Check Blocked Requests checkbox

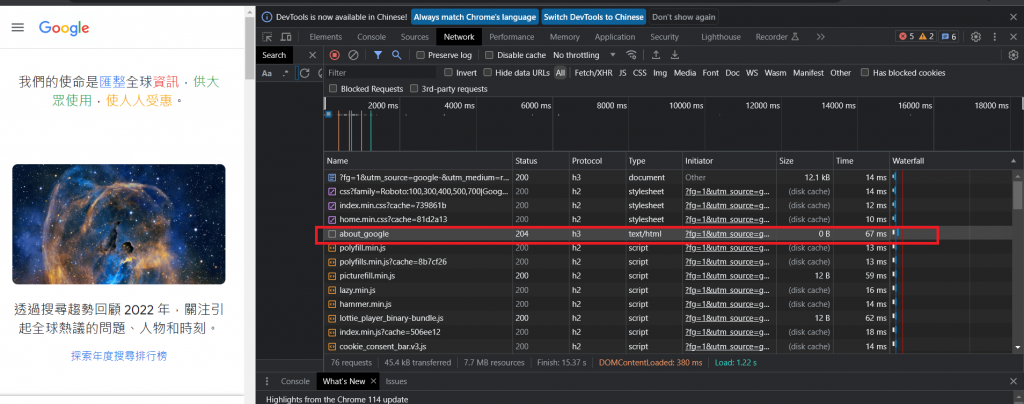[334, 89]
